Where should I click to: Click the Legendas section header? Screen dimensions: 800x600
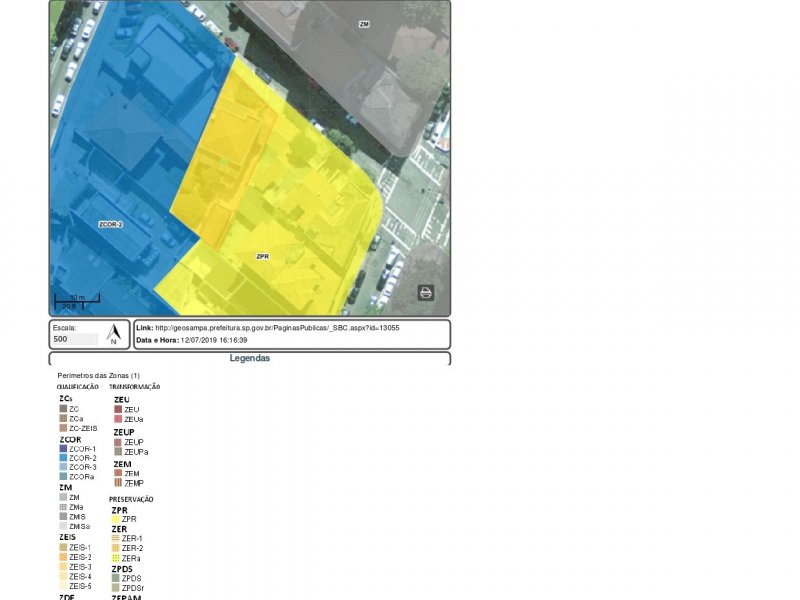tap(250, 358)
